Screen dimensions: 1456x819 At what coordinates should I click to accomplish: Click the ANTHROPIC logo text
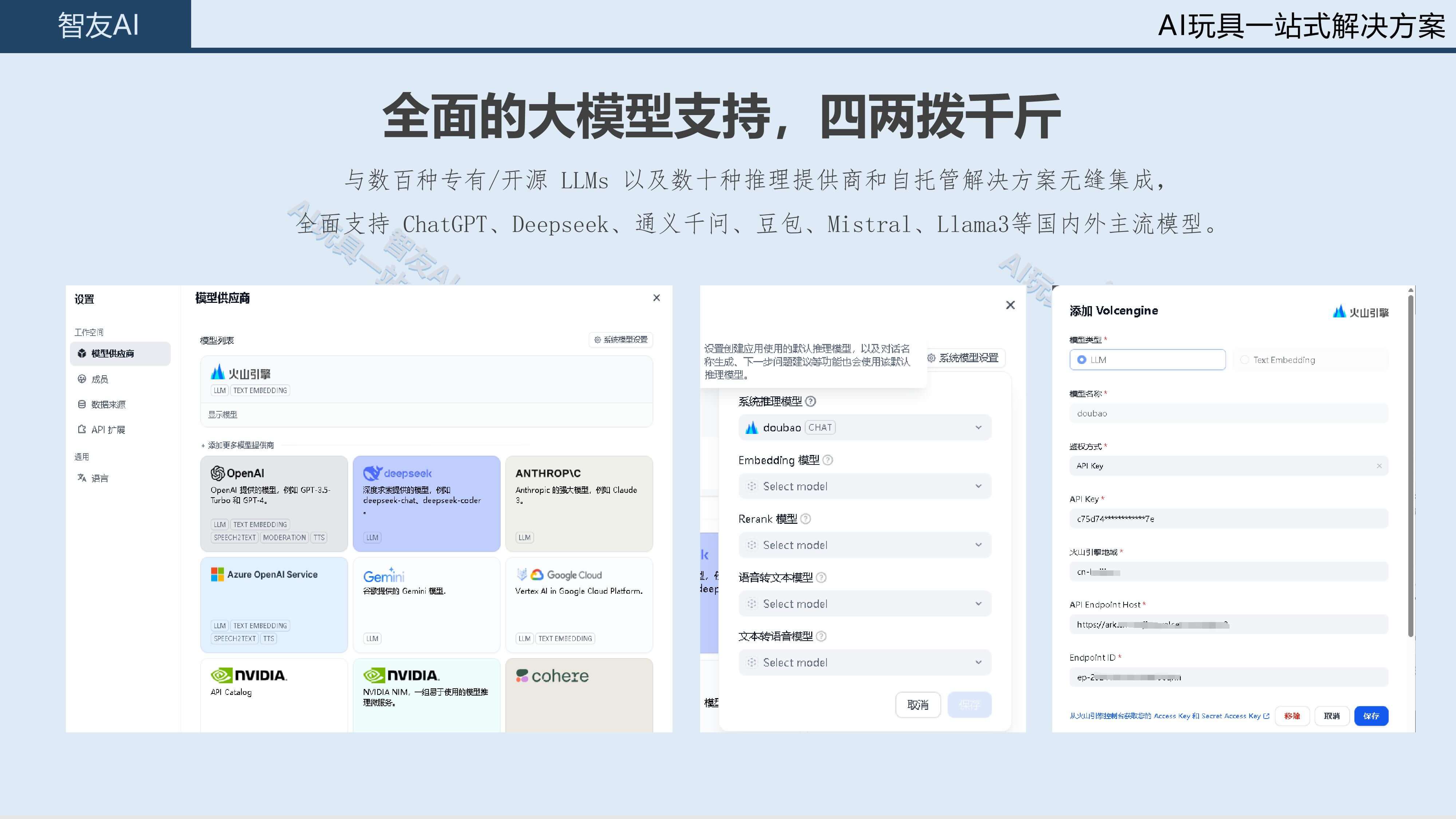[x=548, y=473]
